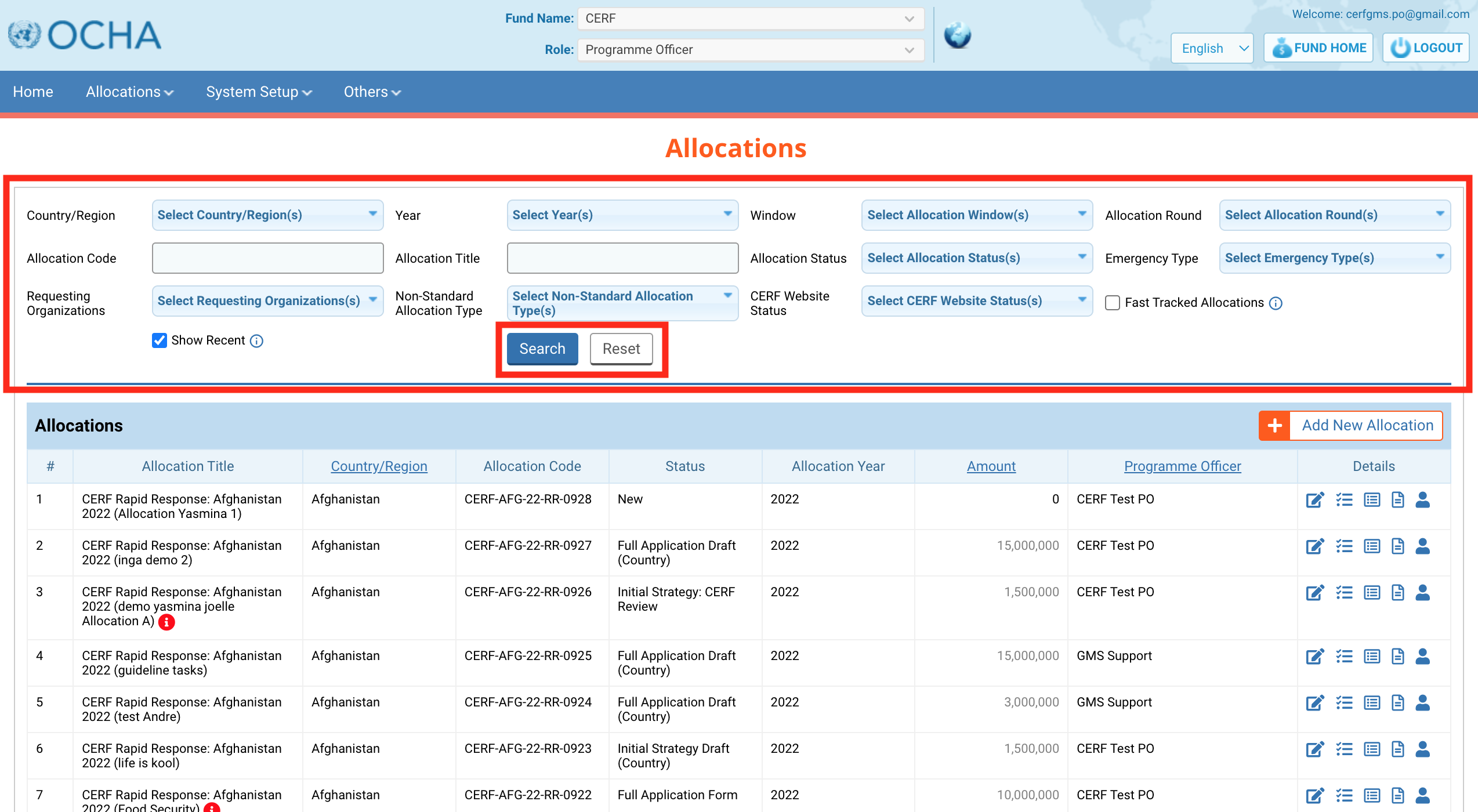This screenshot has width=1478, height=812.
Task: Expand the Select Year(s) dropdown
Action: click(622, 215)
